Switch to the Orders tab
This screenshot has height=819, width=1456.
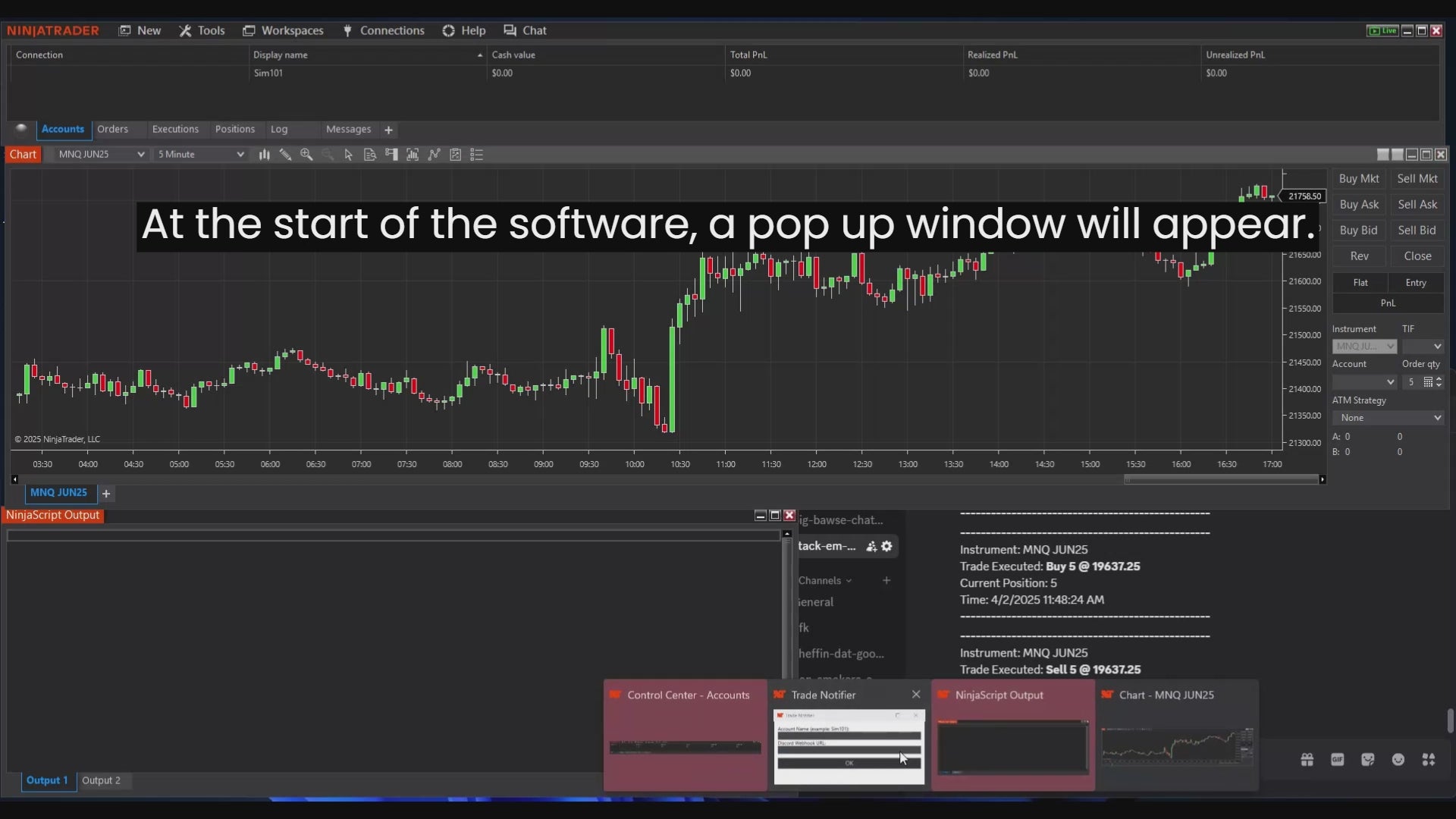coord(112,130)
